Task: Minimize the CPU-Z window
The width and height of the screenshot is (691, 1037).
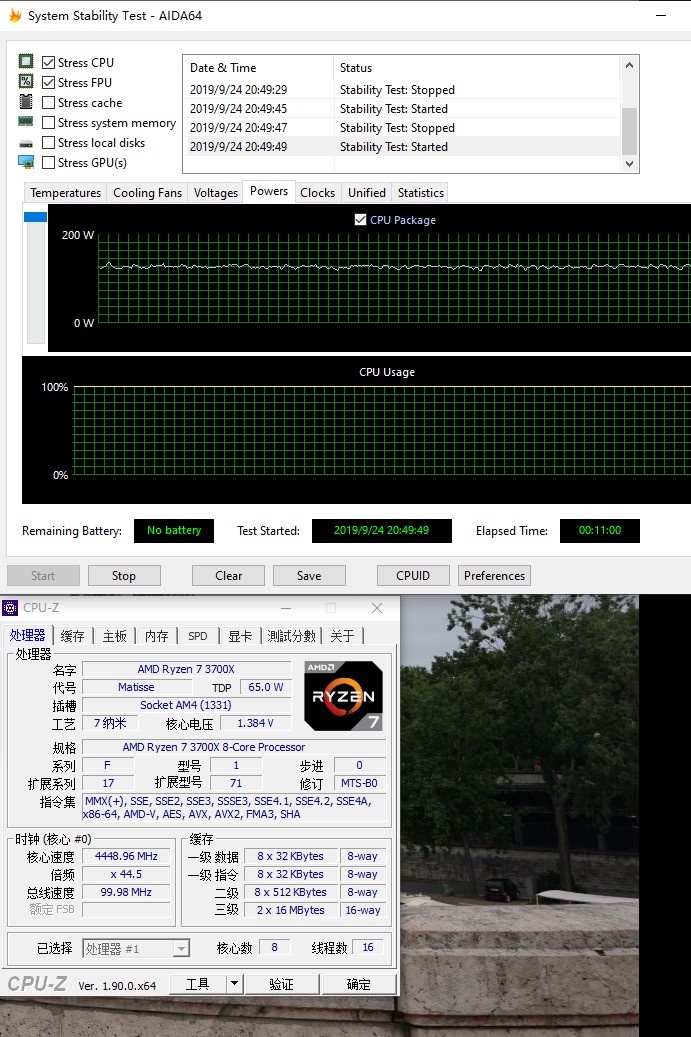Action: pyautogui.click(x=286, y=608)
